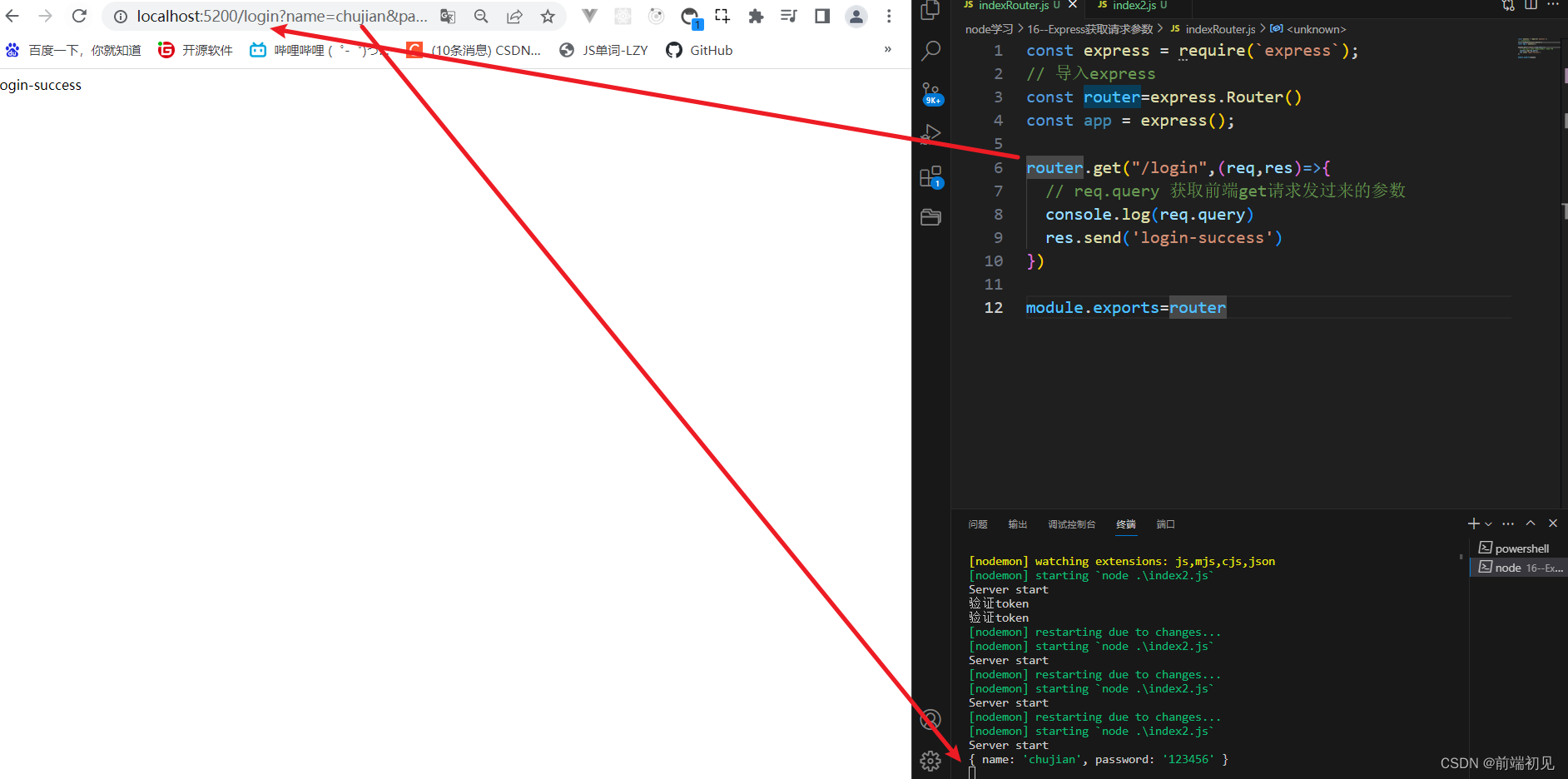This screenshot has height=779, width=1568.
Task: Share this page icon
Action: pos(514,17)
